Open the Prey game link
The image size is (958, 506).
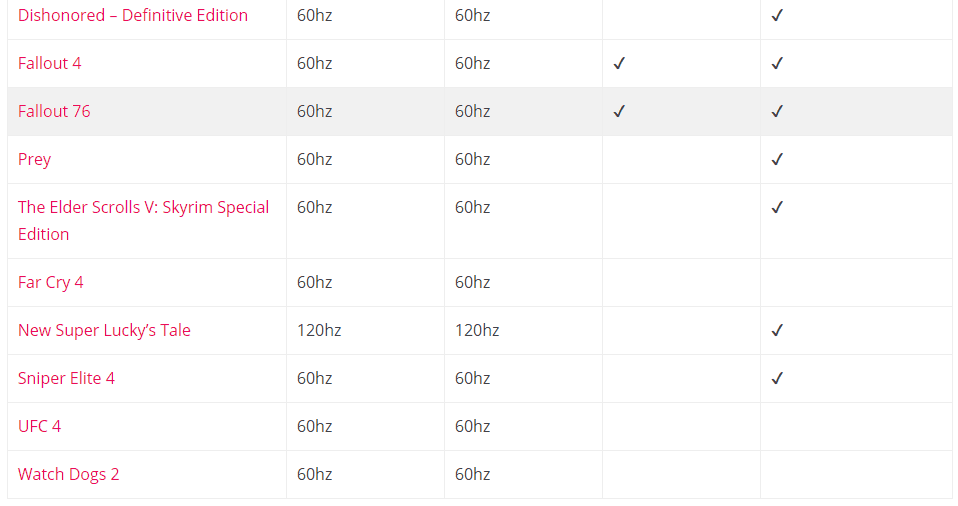(34, 160)
